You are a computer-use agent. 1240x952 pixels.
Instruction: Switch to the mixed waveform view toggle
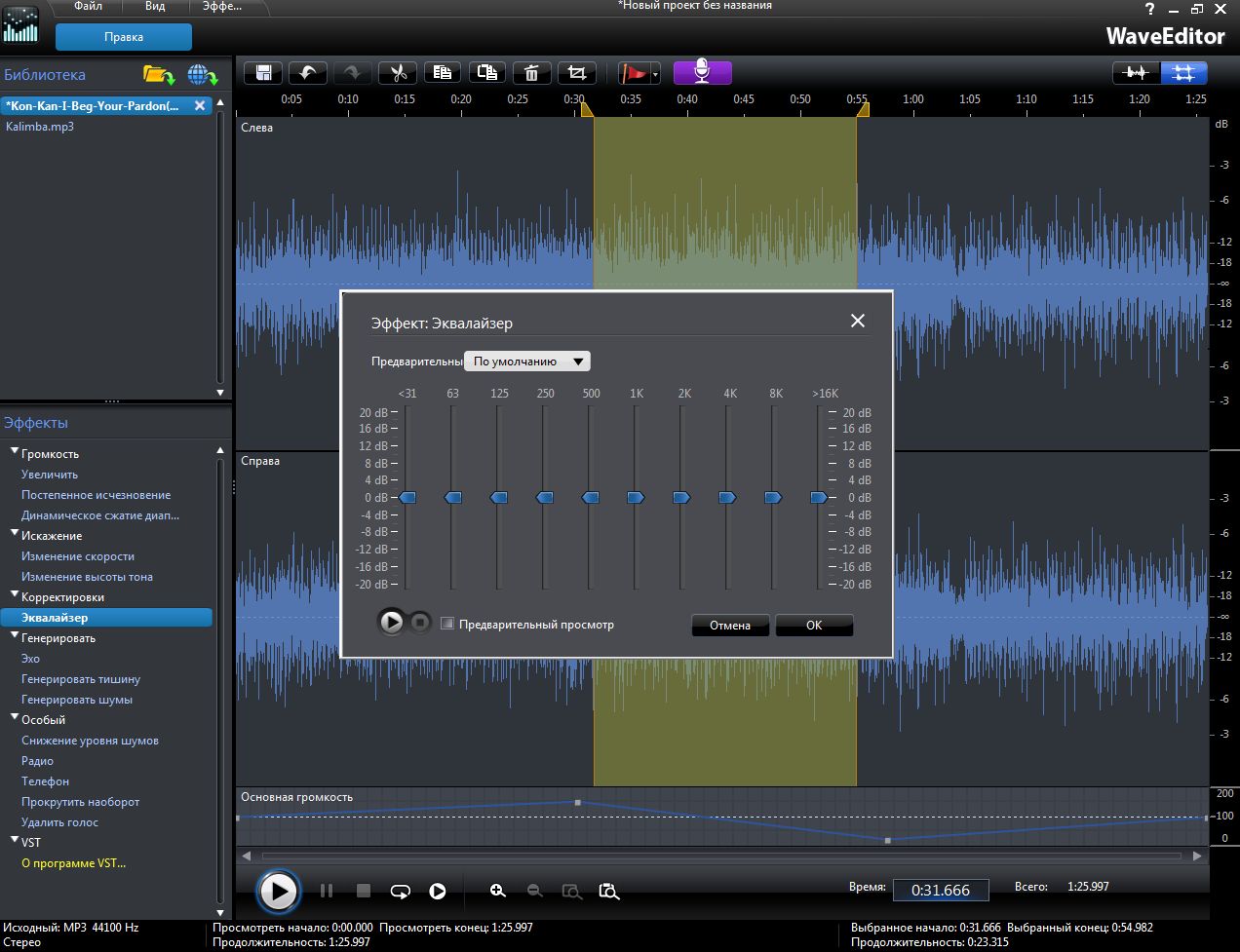(1137, 73)
